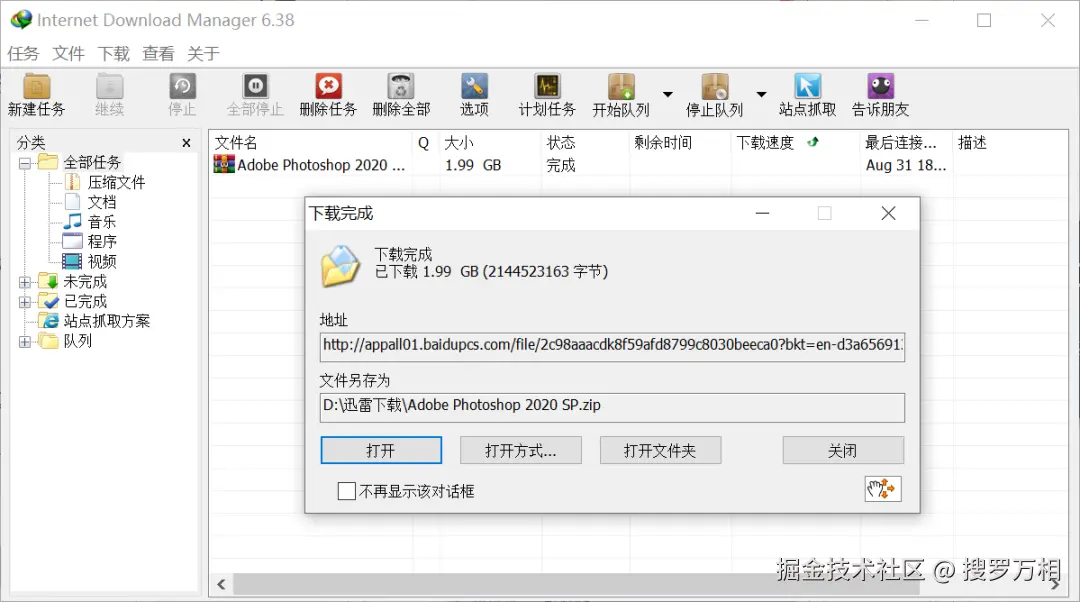Expand the 已完成 tree node
This screenshot has width=1080, height=602.
point(25,302)
